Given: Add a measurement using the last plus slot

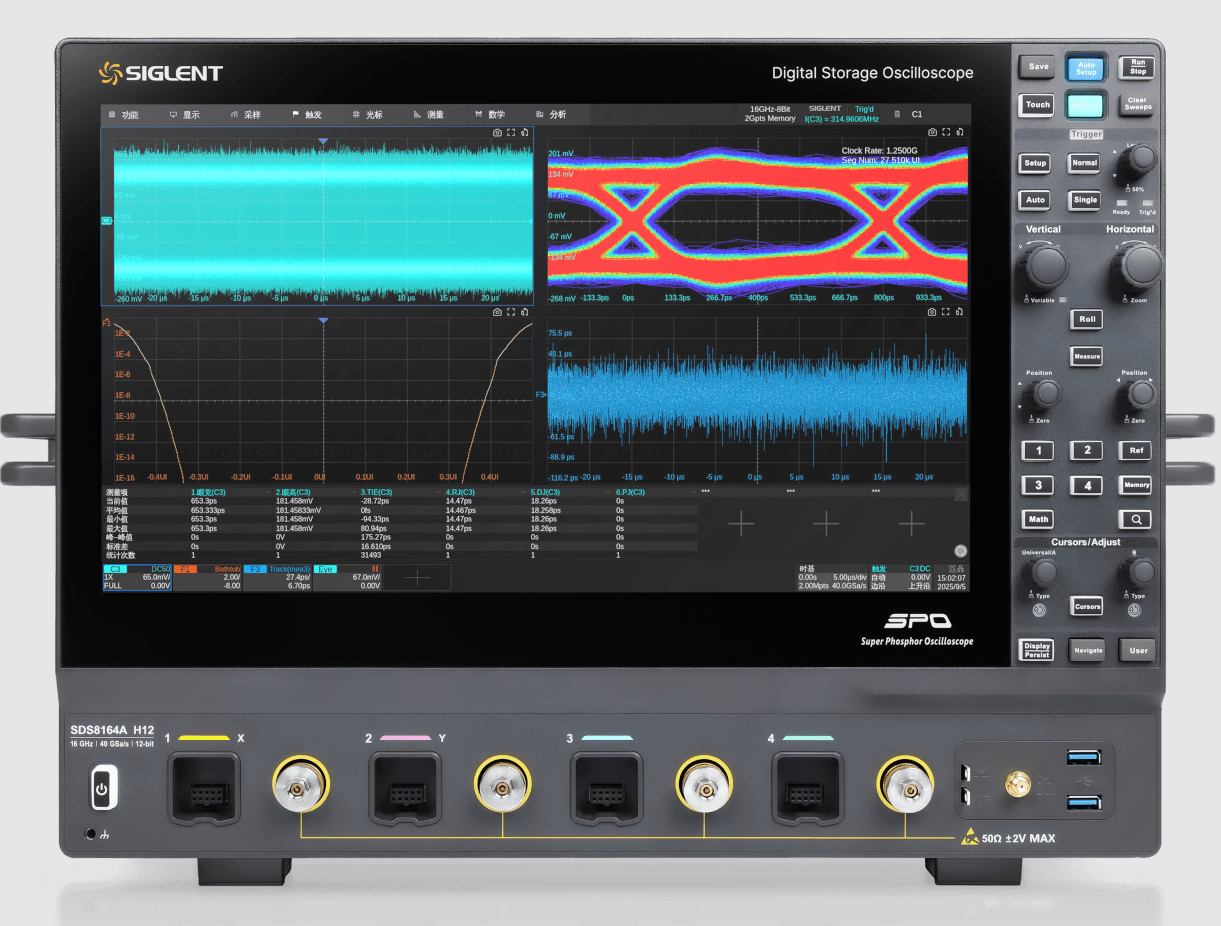Looking at the screenshot, I should (x=911, y=523).
